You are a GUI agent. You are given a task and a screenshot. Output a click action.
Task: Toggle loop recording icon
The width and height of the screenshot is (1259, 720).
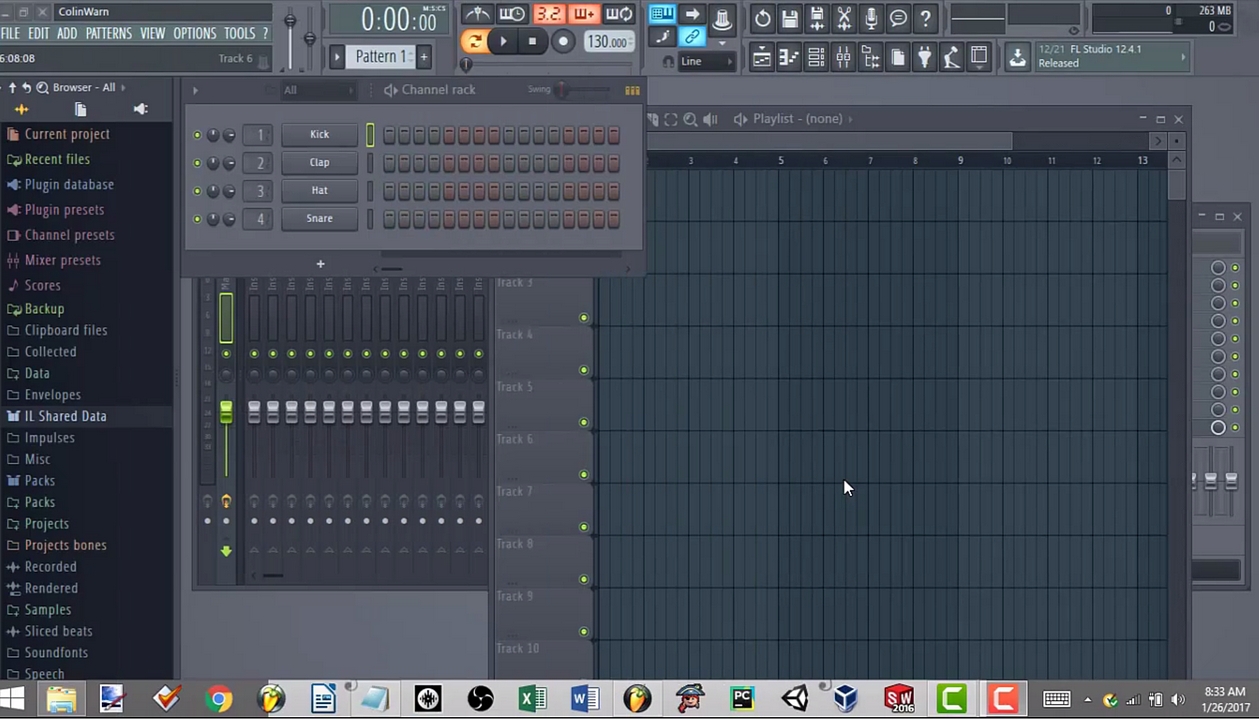(619, 14)
